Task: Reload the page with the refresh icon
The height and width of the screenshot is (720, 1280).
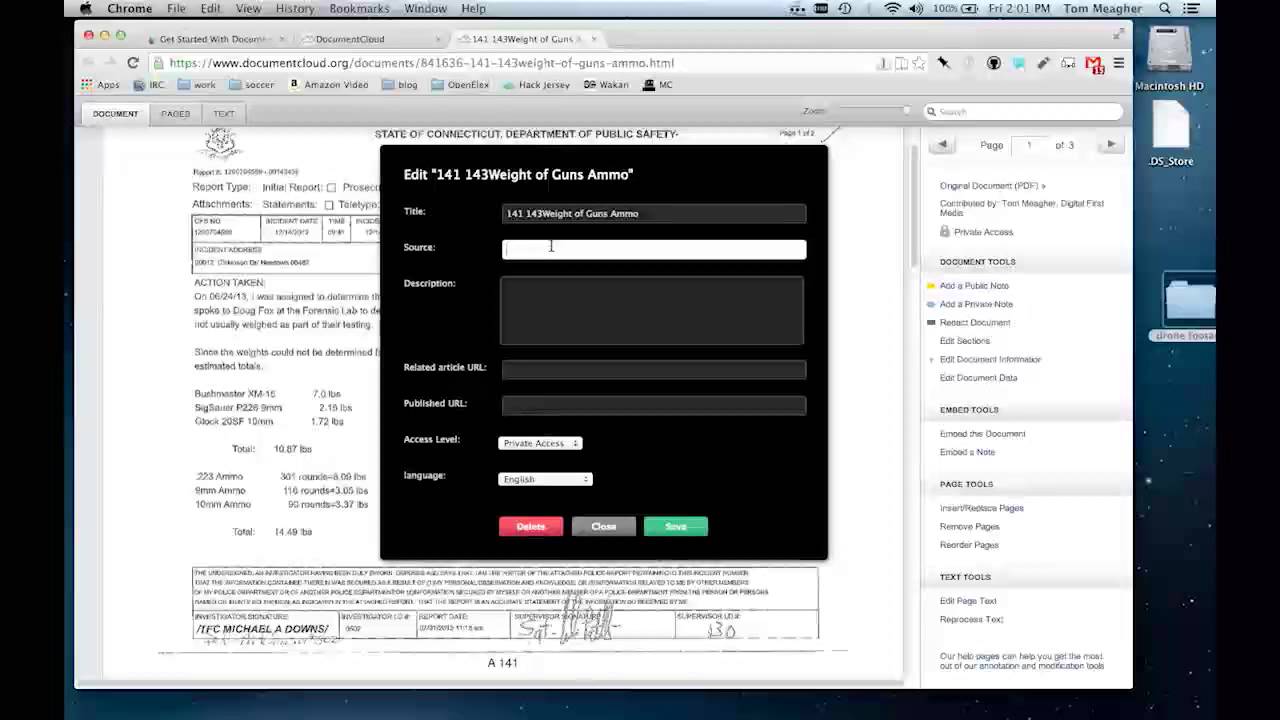Action: coord(133,63)
